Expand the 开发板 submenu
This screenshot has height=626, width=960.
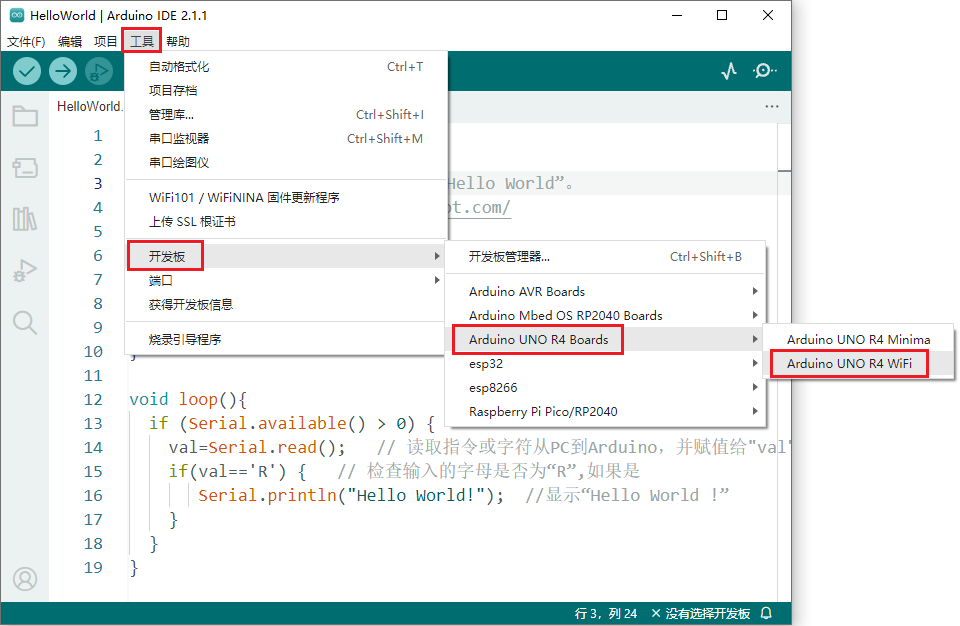pyautogui.click(x=286, y=256)
